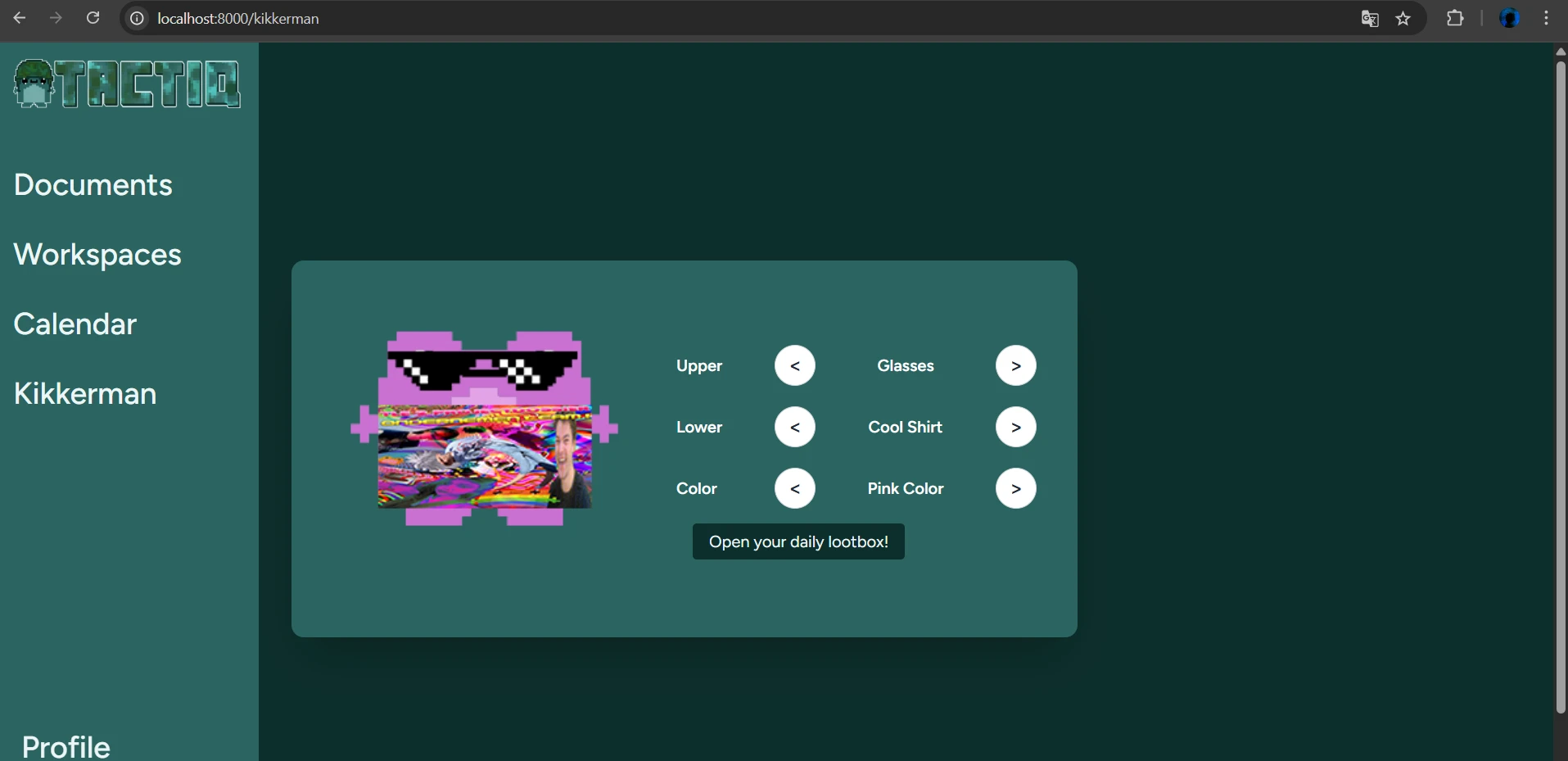Switch to the next color after Pink Color

coord(1014,488)
